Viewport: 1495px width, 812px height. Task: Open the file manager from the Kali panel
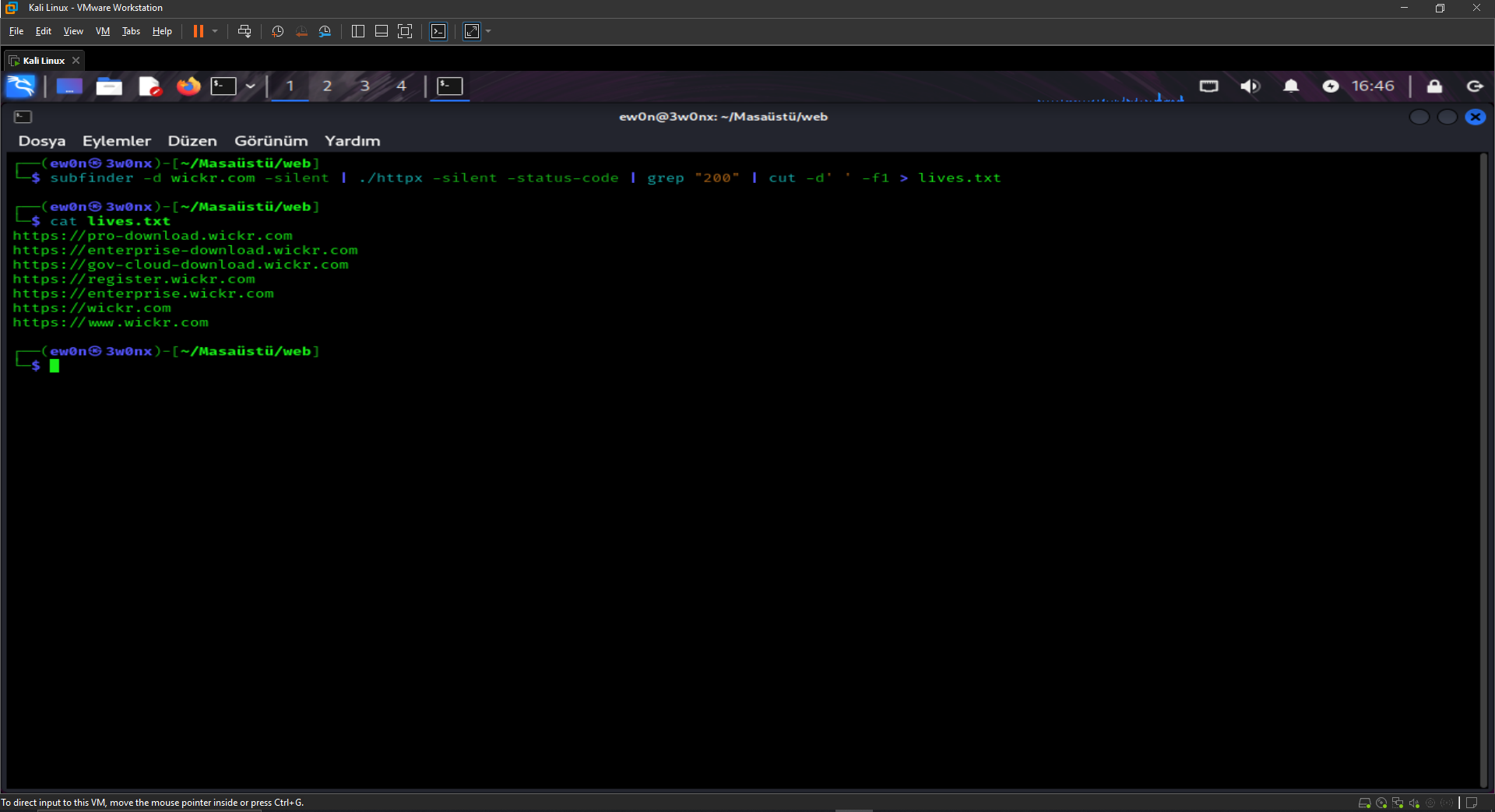click(x=109, y=86)
